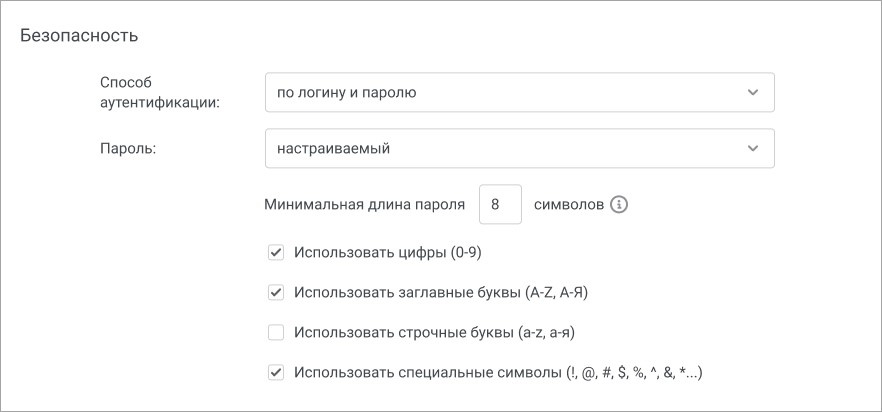The height and width of the screenshot is (412, 882).
Task: Click the info icon next to 'символов'
Action: point(619,204)
